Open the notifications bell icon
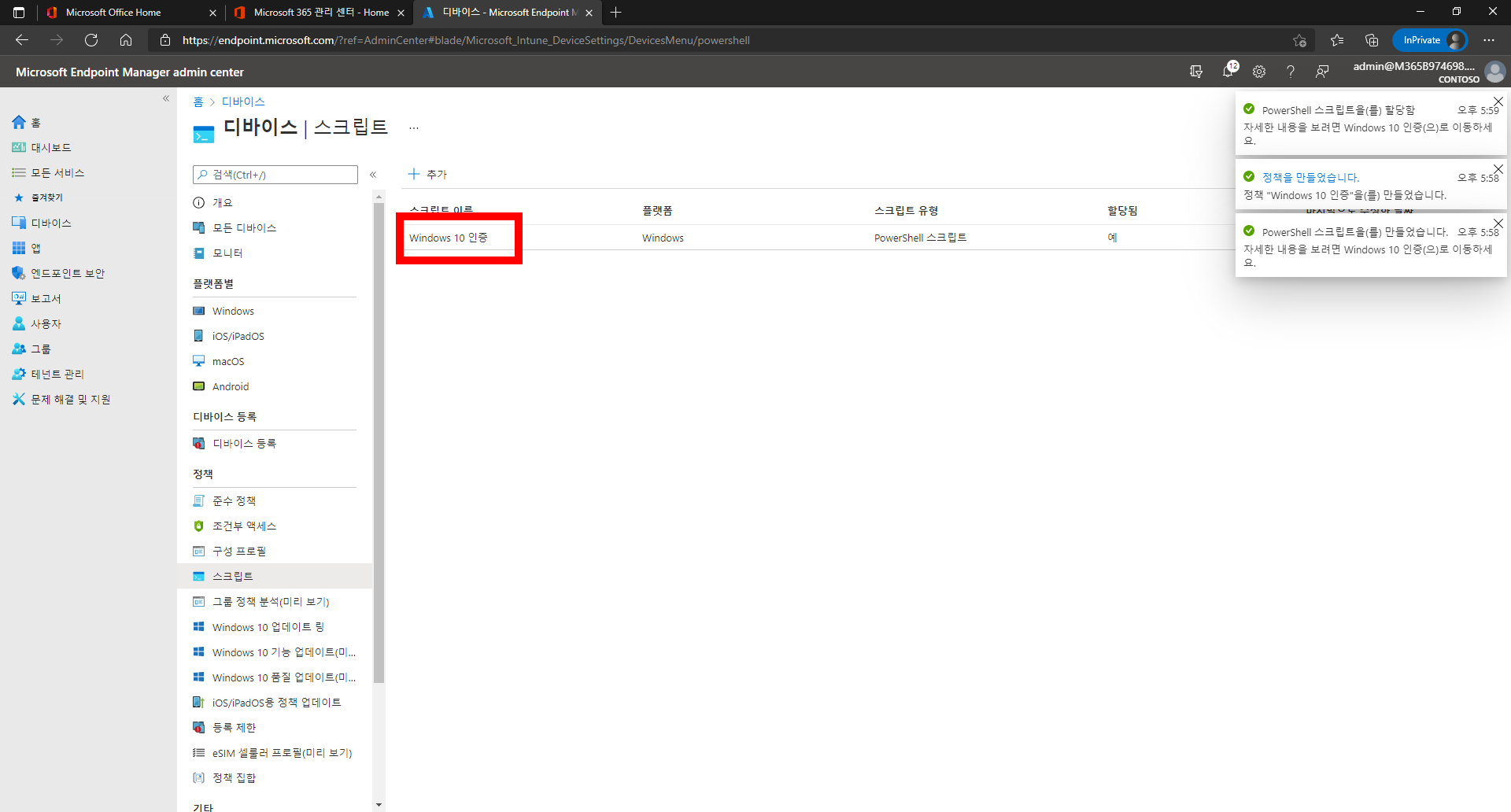 pos(1228,72)
